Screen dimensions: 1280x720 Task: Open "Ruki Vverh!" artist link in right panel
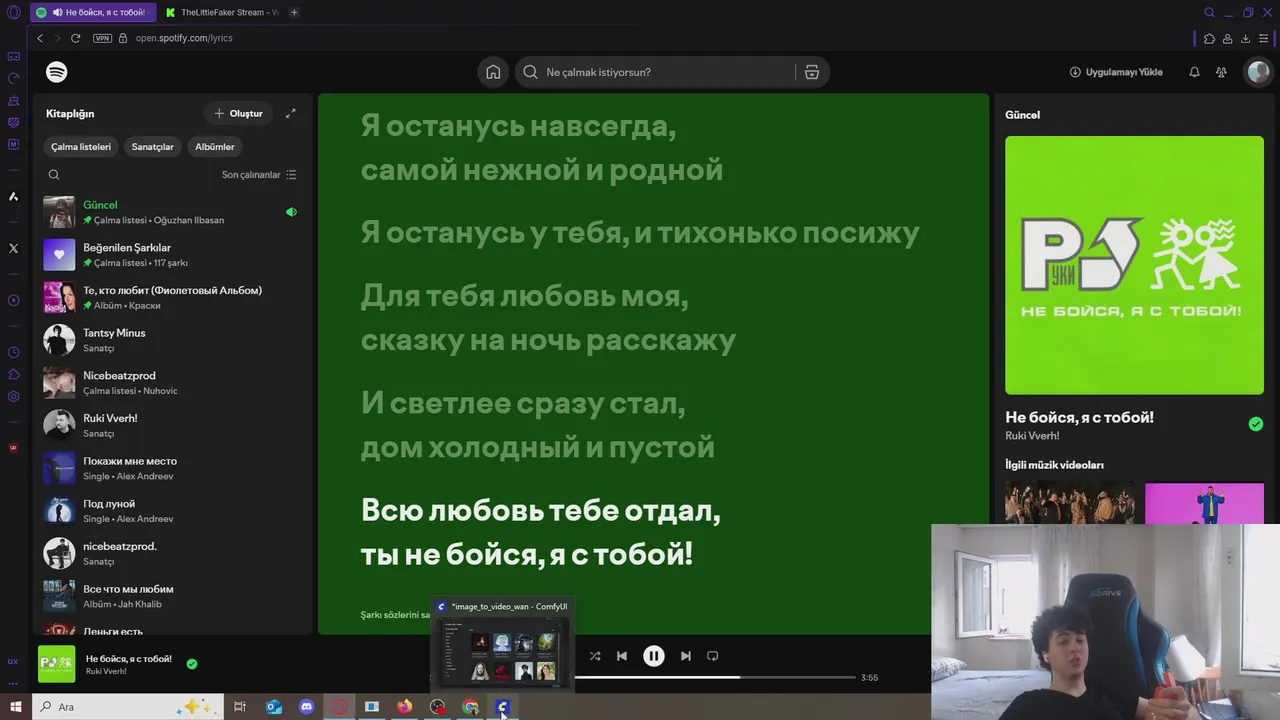1032,436
